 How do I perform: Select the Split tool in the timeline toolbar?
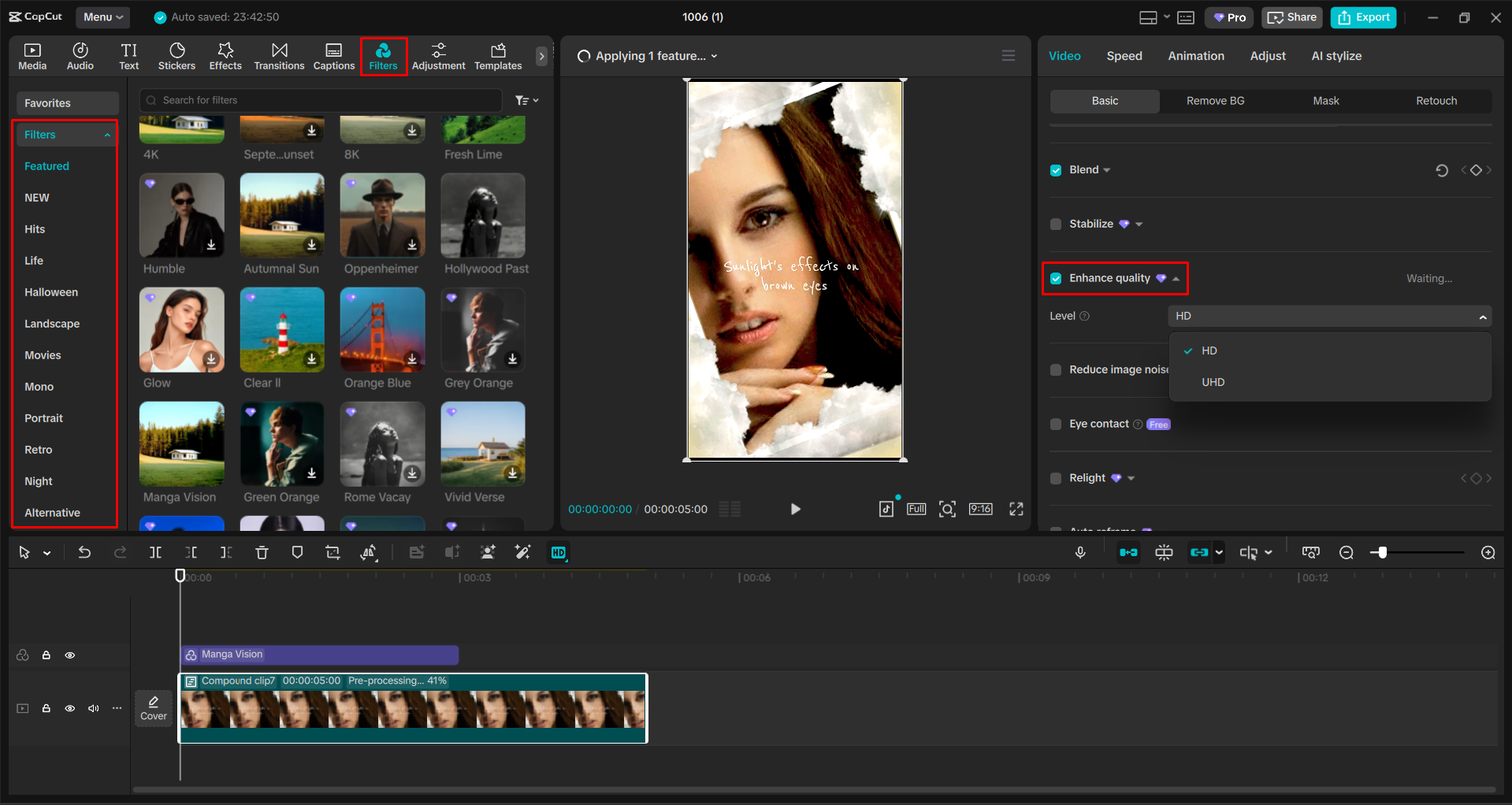[155, 552]
